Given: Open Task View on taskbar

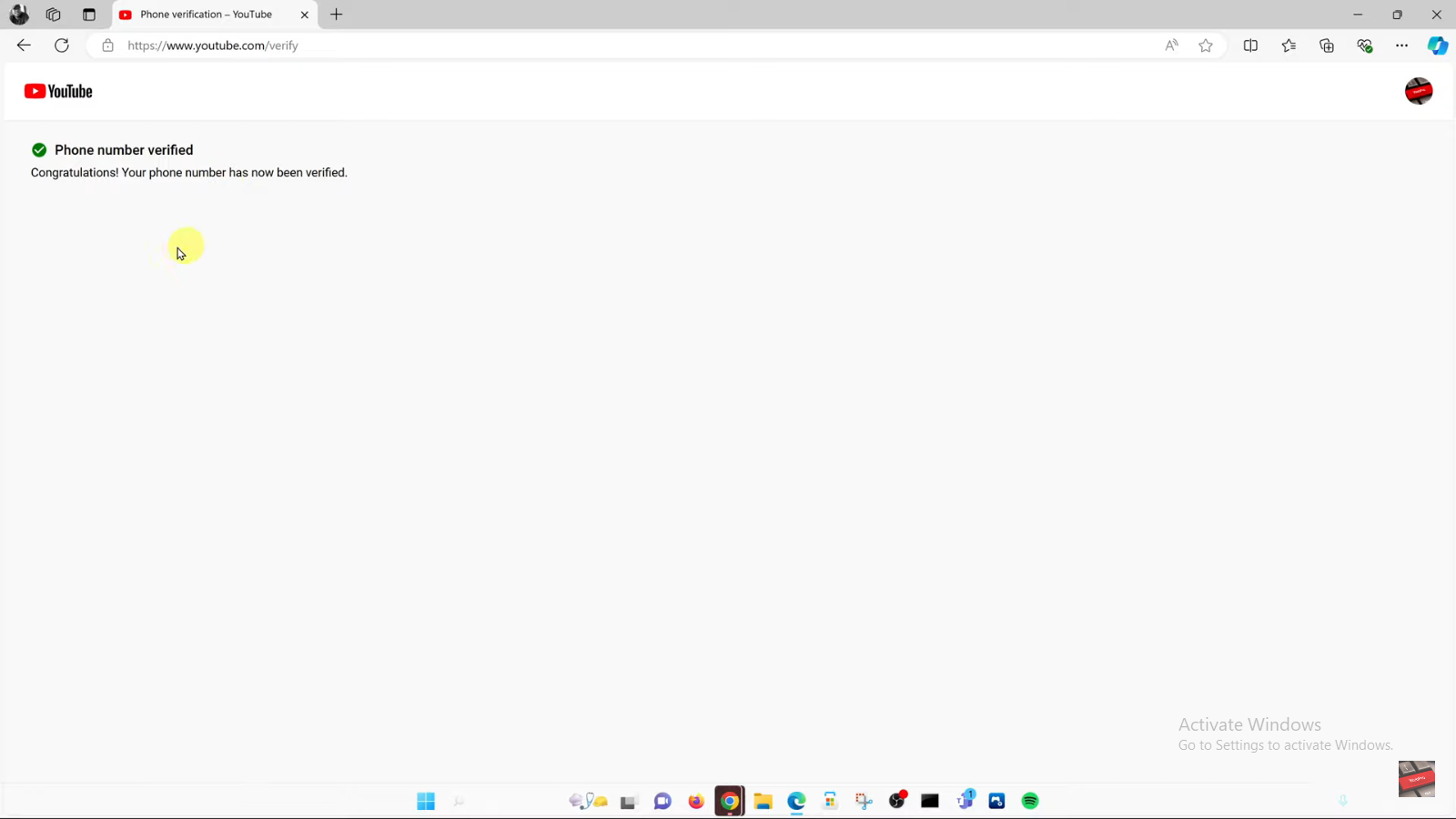Looking at the screenshot, I should click(x=629, y=801).
